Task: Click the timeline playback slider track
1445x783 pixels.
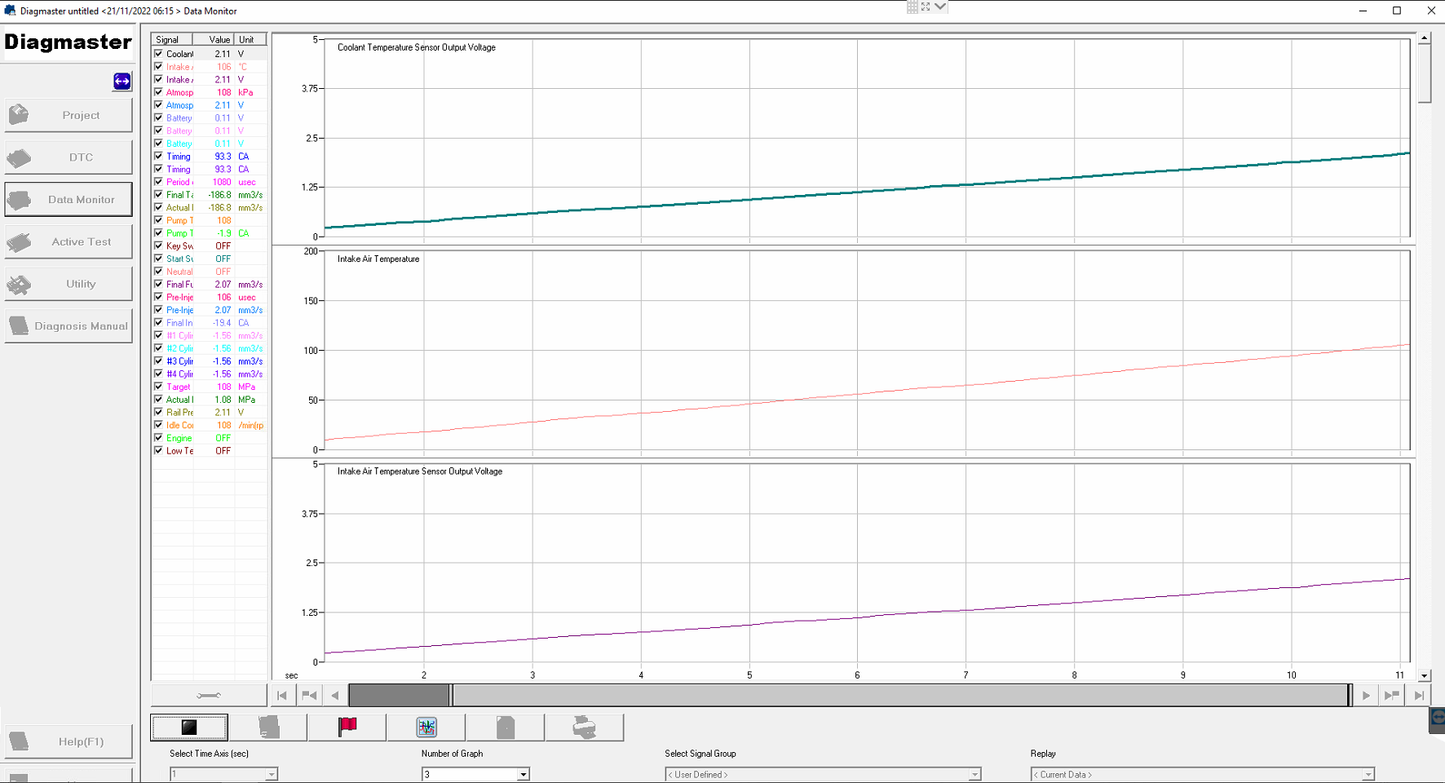Action: (900, 695)
